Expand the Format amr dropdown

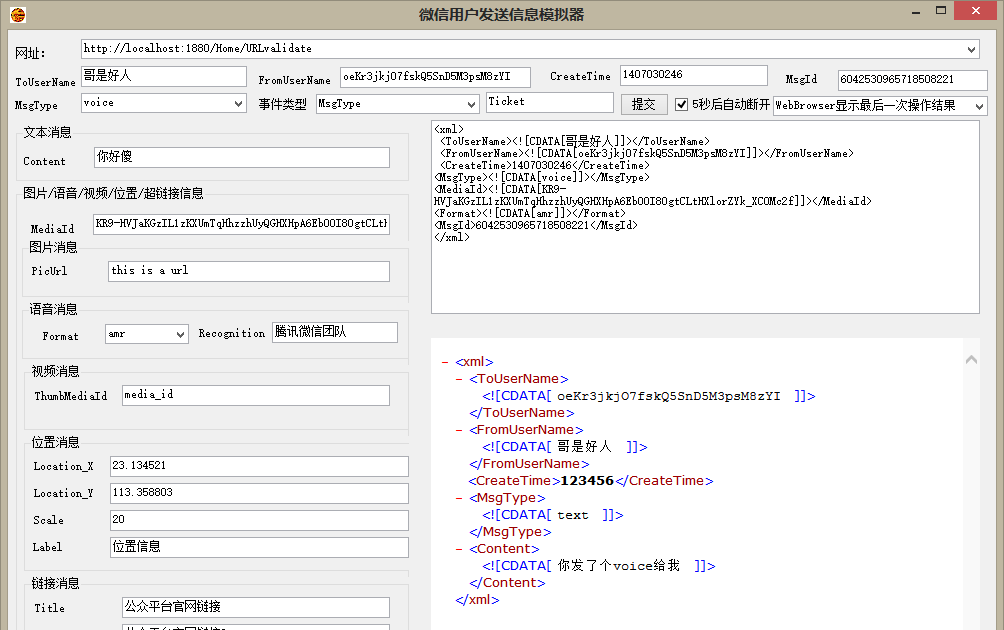click(x=181, y=334)
